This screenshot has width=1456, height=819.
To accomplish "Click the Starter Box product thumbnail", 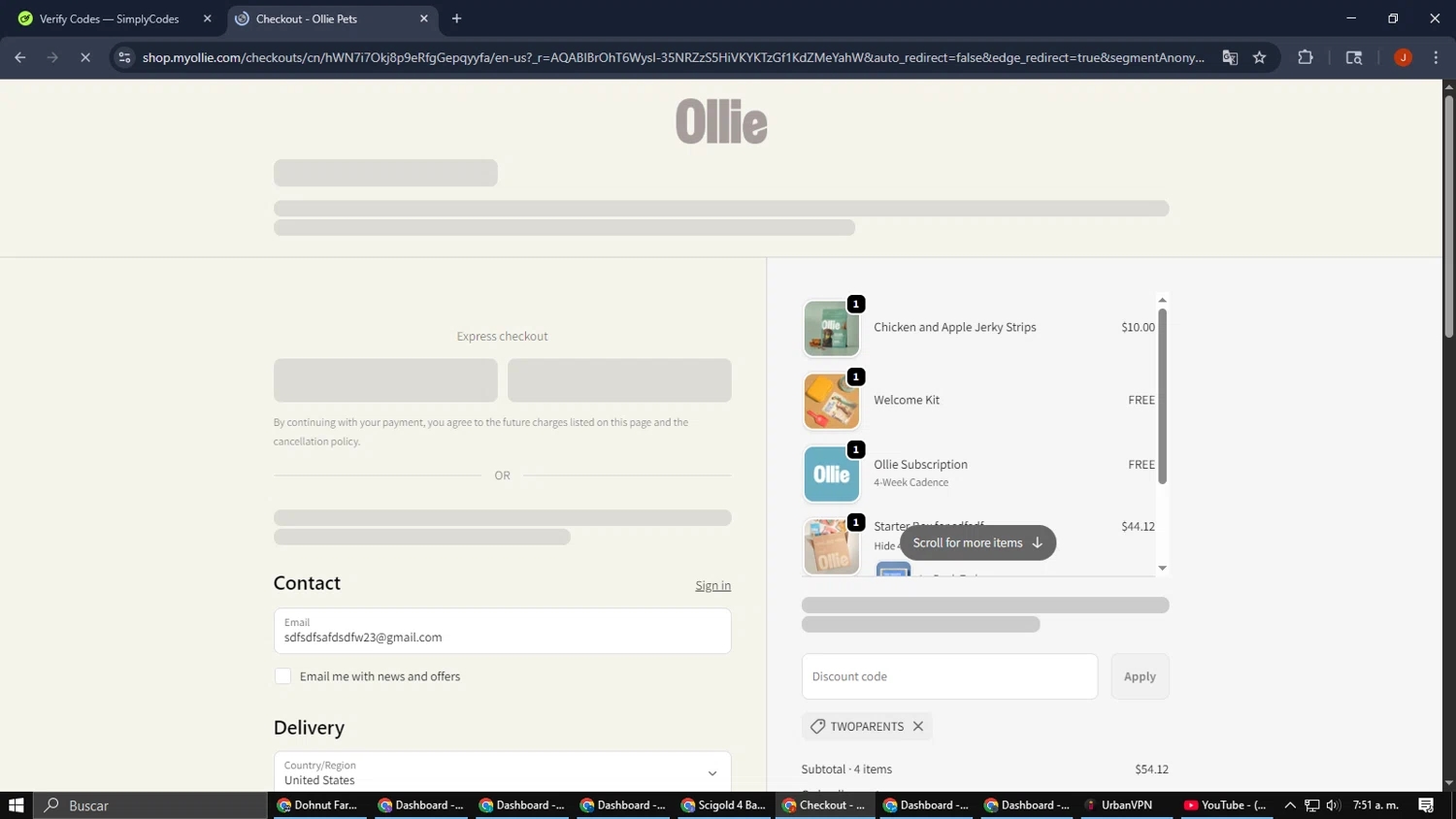I will click(831, 546).
